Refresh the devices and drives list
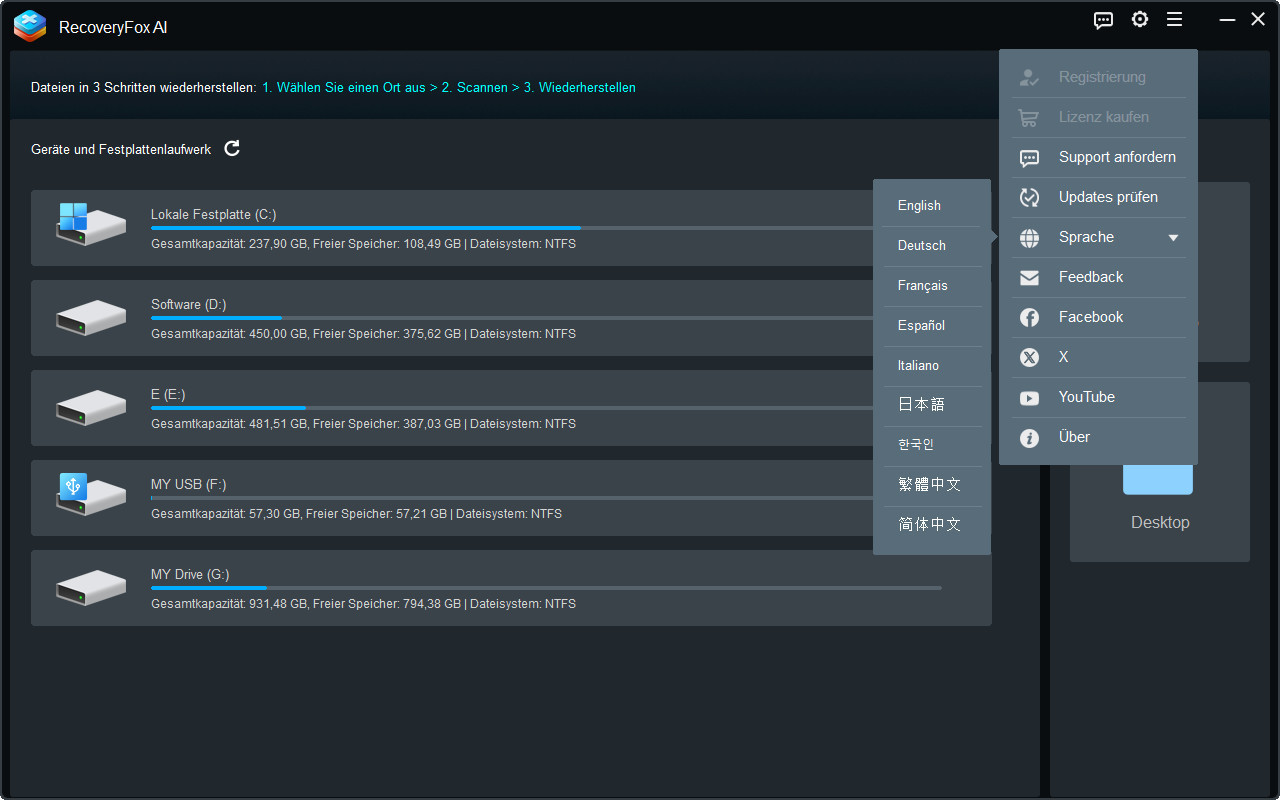Image resolution: width=1280 pixels, height=800 pixels. (x=232, y=148)
